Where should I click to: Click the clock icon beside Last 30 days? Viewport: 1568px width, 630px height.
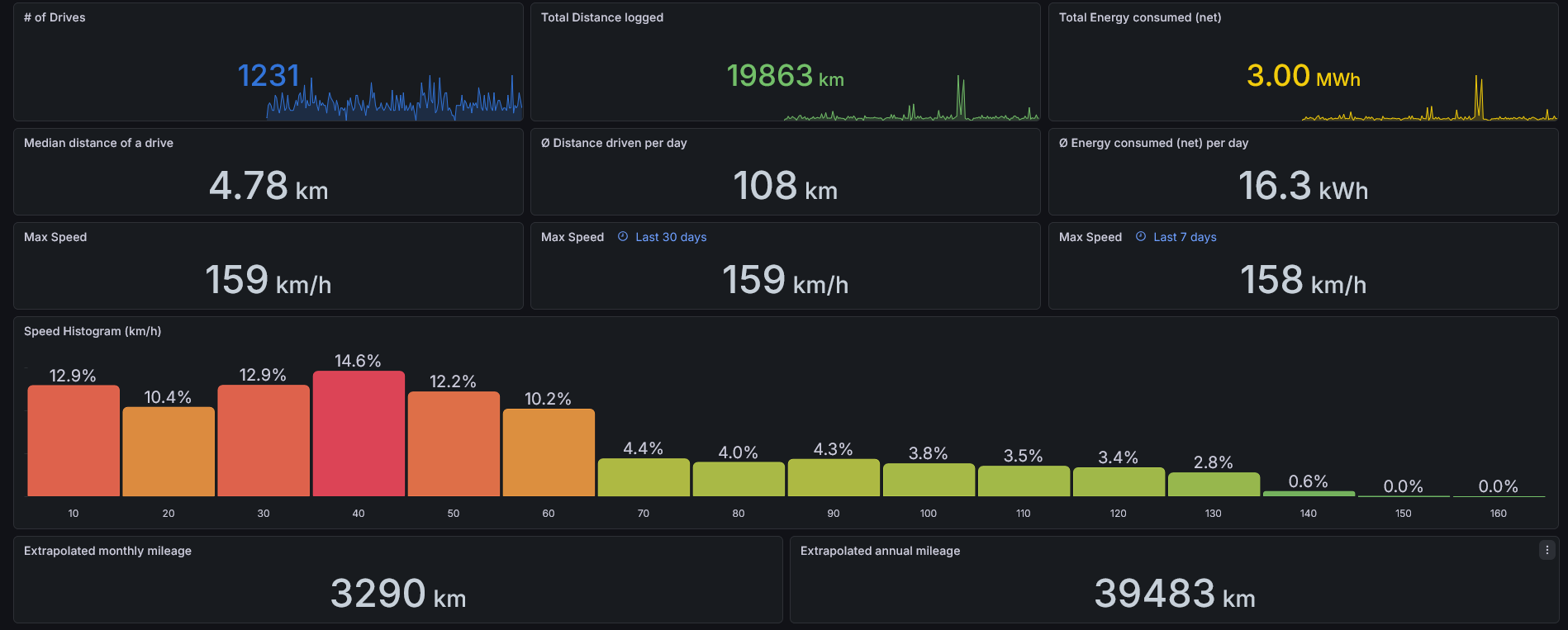pyautogui.click(x=623, y=237)
